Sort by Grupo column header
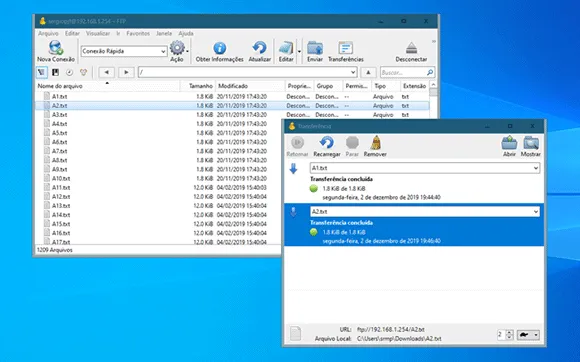 pyautogui.click(x=328, y=86)
